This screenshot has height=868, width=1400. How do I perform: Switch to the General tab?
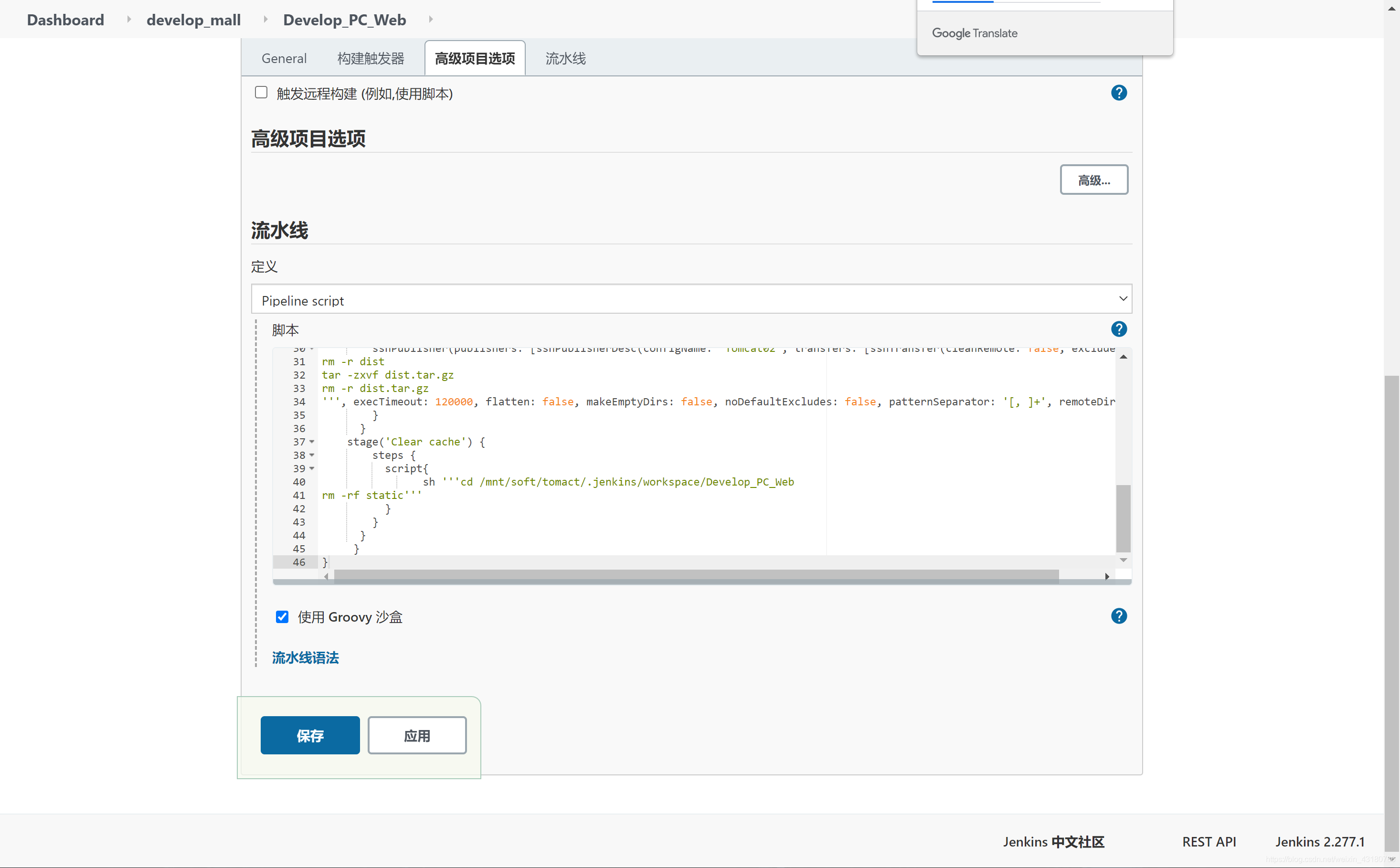coord(284,59)
